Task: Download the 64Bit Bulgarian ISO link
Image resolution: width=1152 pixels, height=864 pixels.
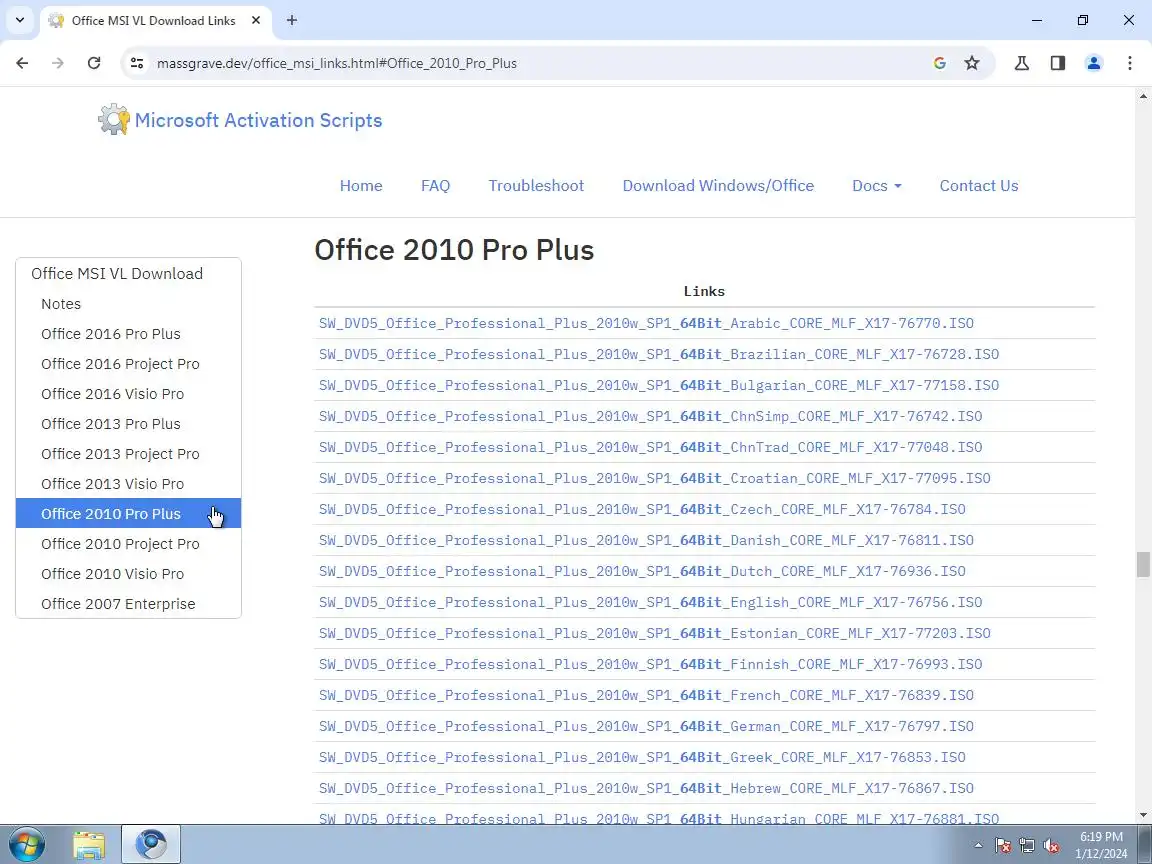Action: tap(659, 385)
